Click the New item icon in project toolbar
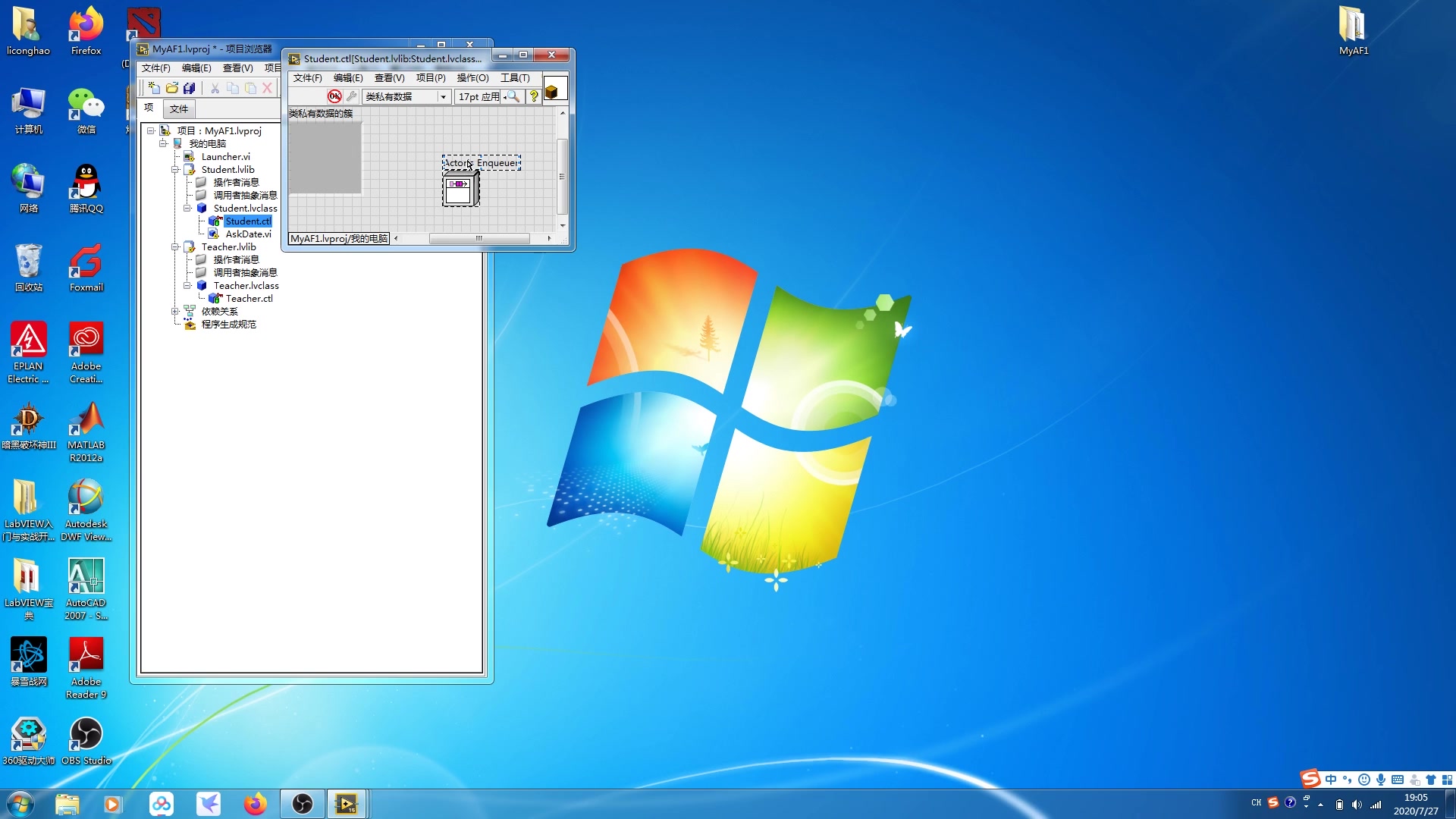Image resolution: width=1456 pixels, height=819 pixels. pyautogui.click(x=154, y=88)
